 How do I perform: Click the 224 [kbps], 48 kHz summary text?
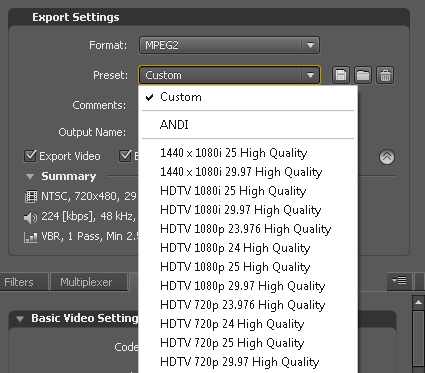coord(89,217)
